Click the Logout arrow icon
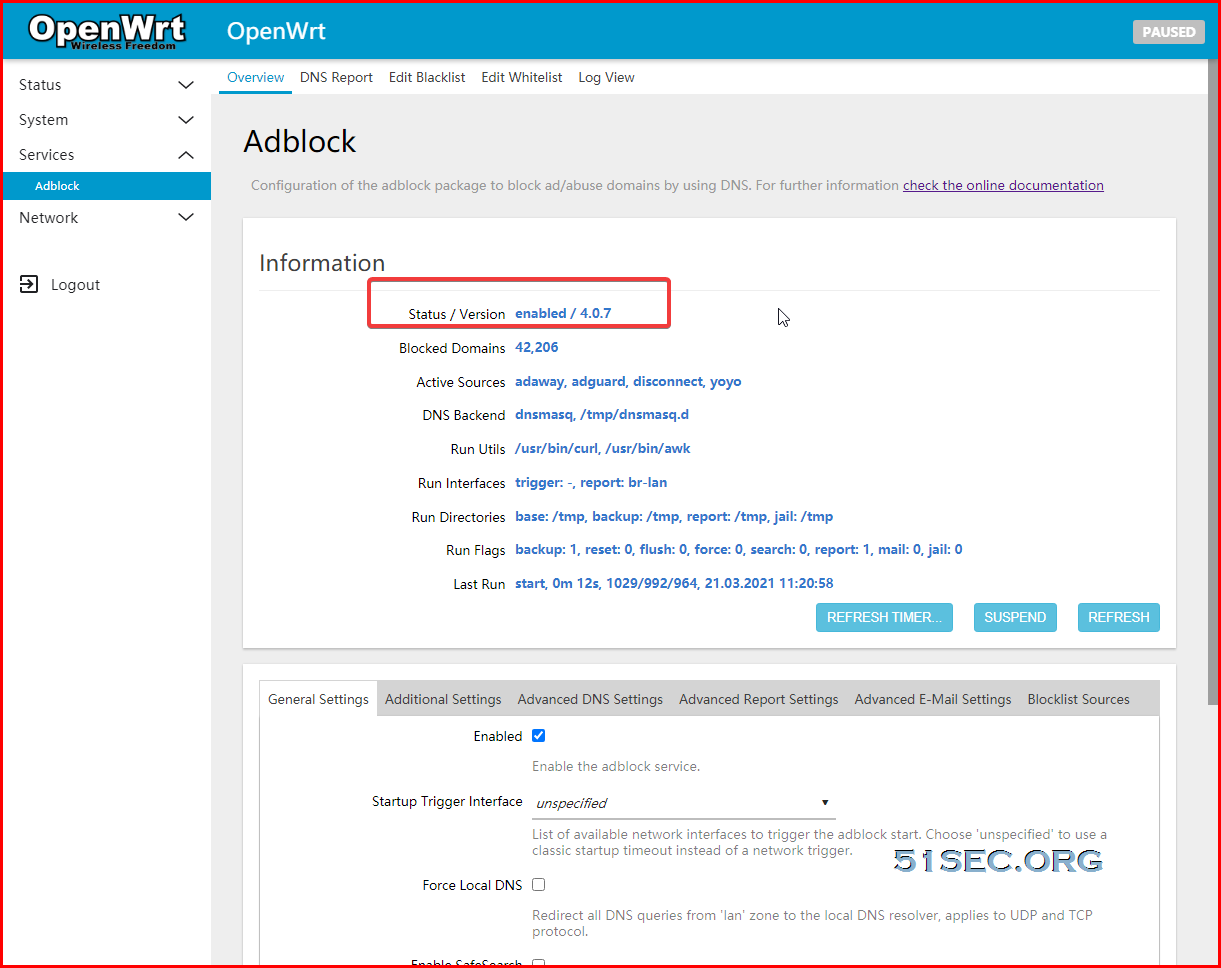This screenshot has height=968, width=1221. (29, 285)
